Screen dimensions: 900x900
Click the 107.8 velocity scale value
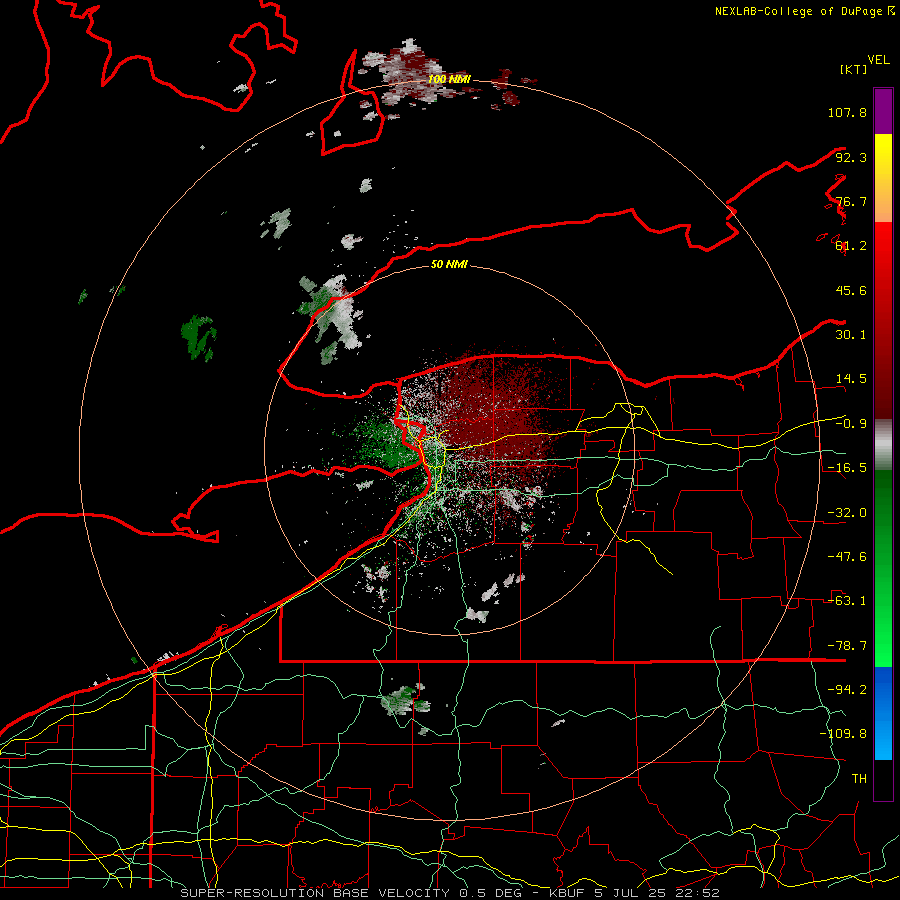coord(847,112)
